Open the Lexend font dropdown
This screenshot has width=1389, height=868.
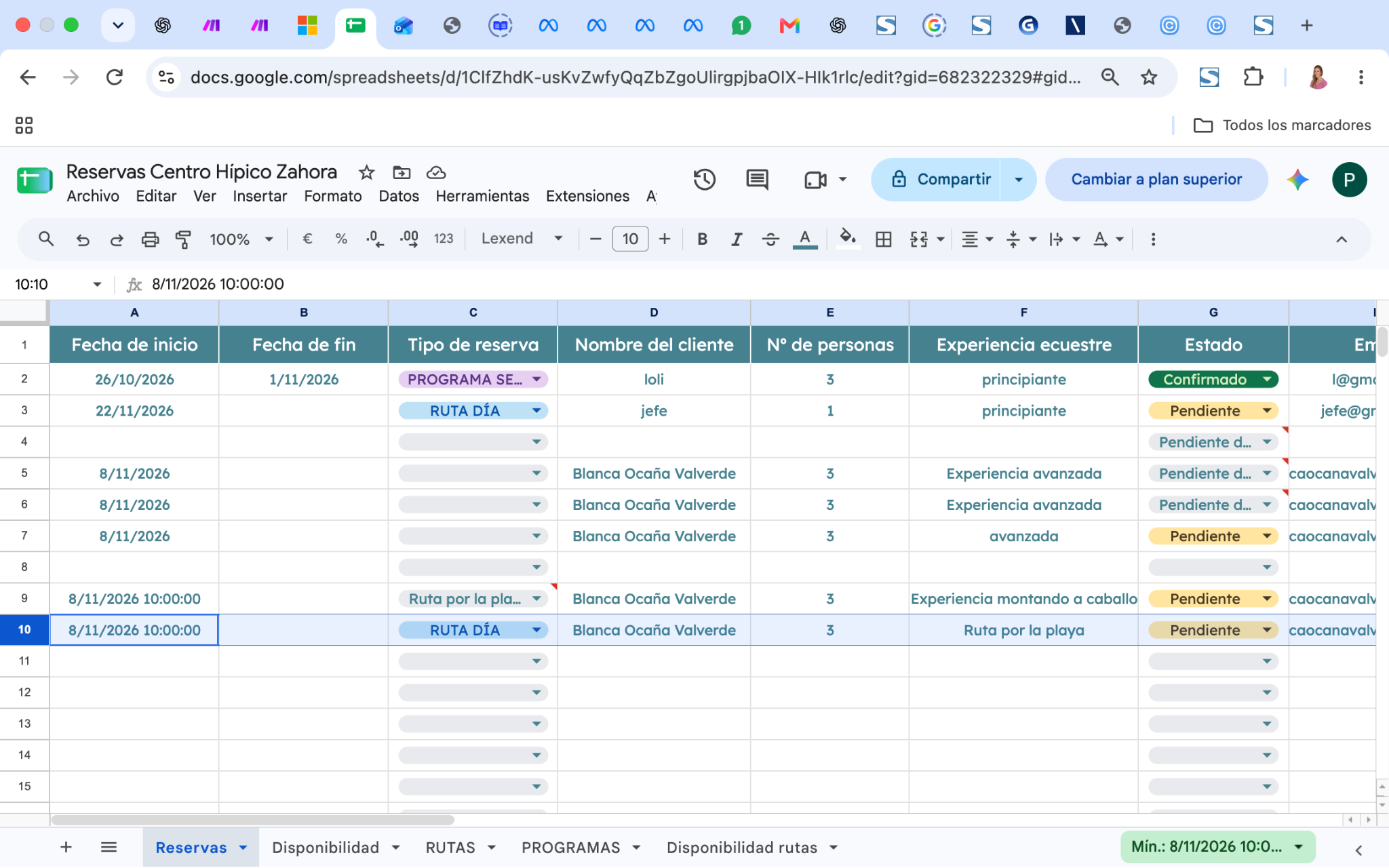pos(522,239)
